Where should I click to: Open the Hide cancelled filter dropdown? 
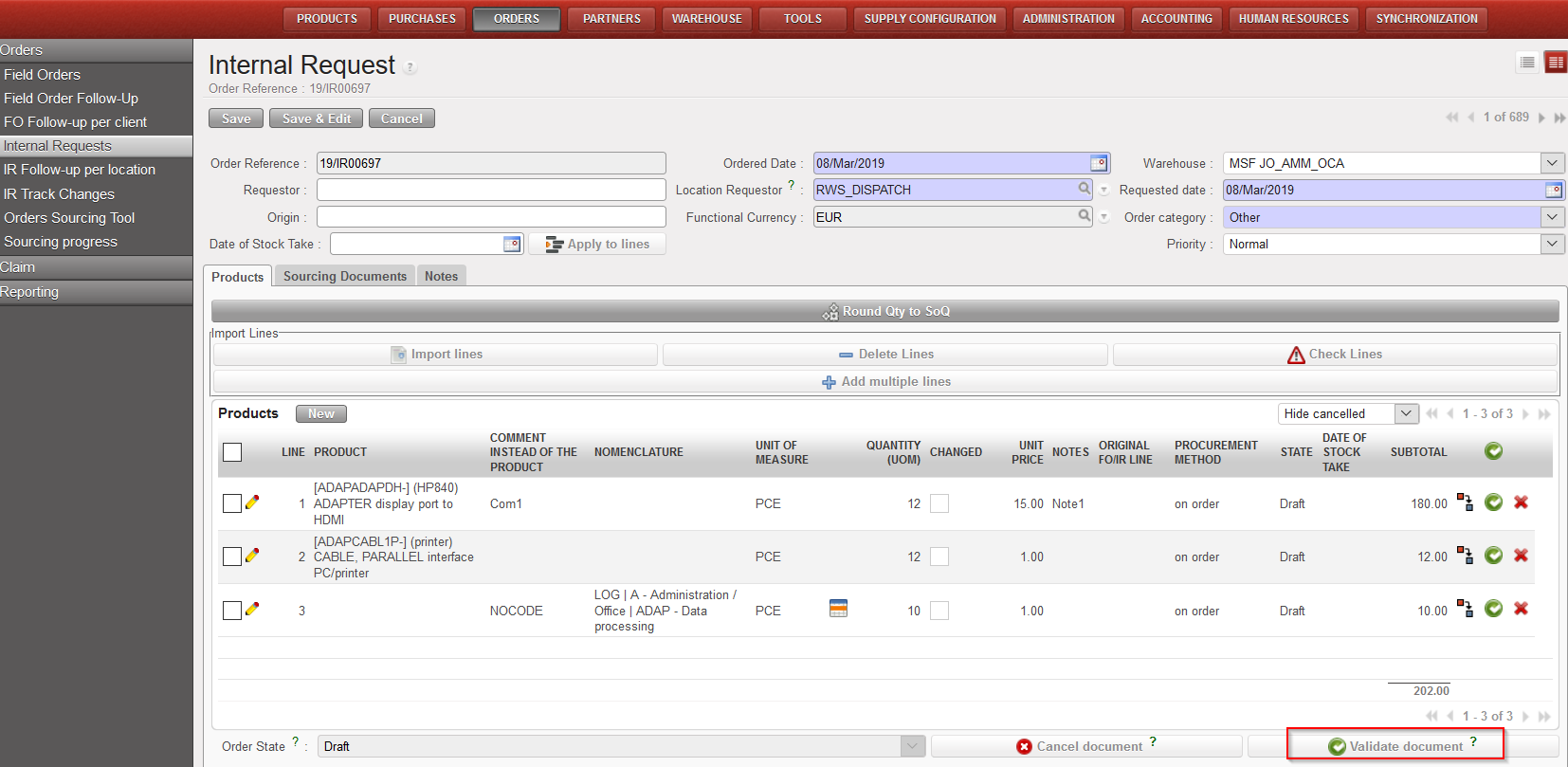[x=1406, y=413]
